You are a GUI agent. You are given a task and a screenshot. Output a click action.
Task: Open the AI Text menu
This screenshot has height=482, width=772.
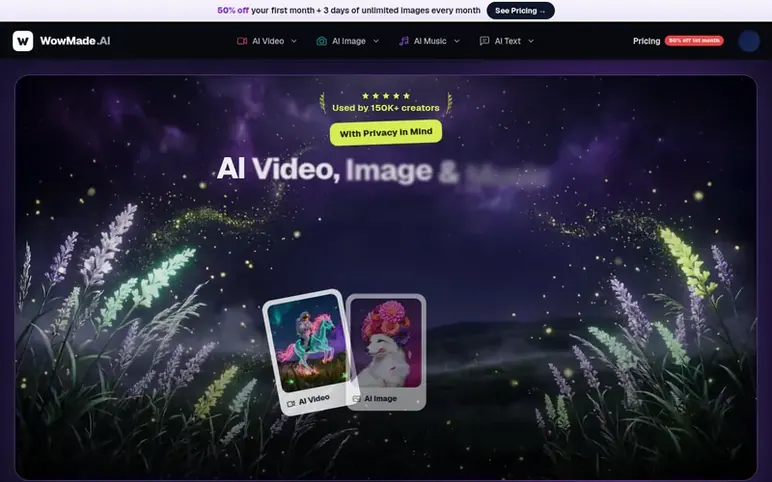tap(508, 41)
